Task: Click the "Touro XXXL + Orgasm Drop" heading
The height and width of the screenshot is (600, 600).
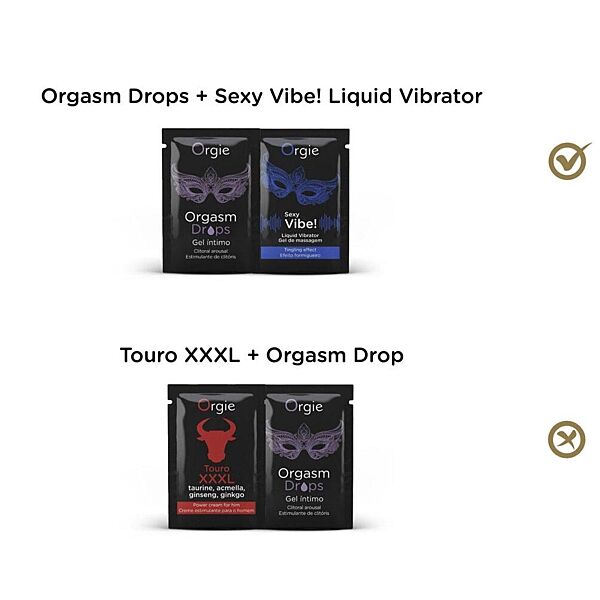Action: tap(262, 355)
